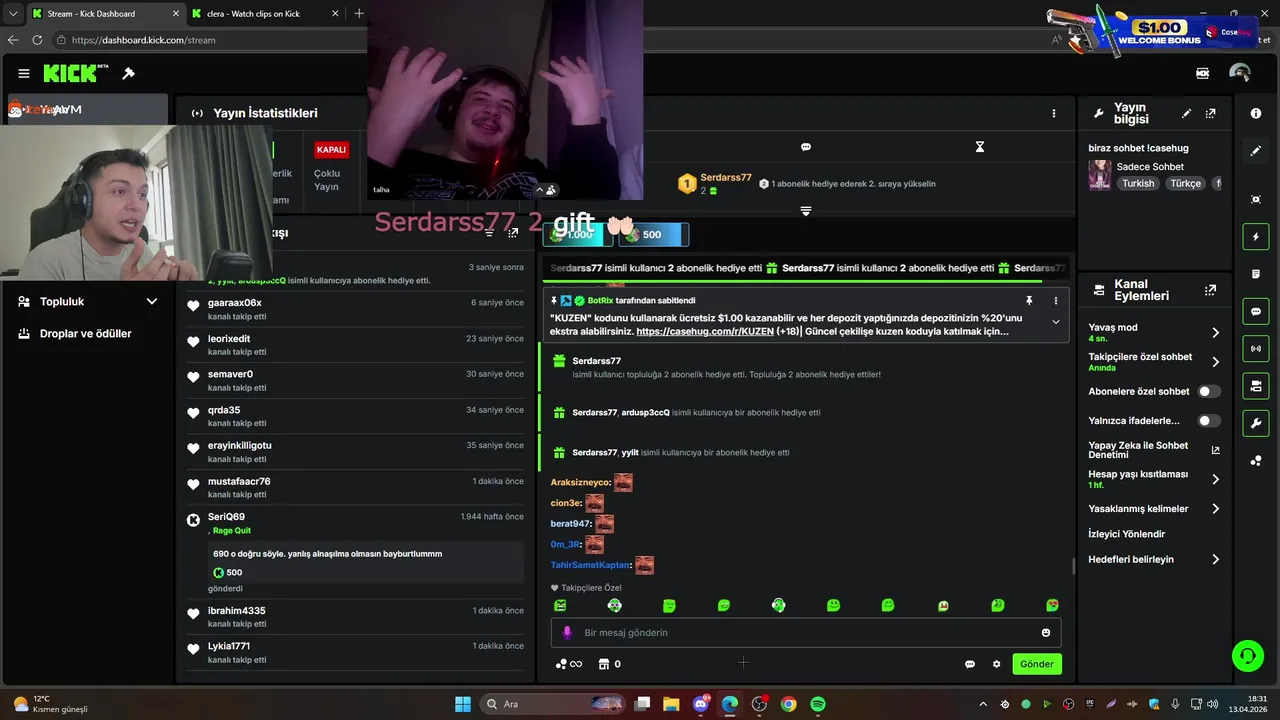This screenshot has height=720, width=1280.
Task: Expand the pinned message chevron
Action: (1055, 322)
